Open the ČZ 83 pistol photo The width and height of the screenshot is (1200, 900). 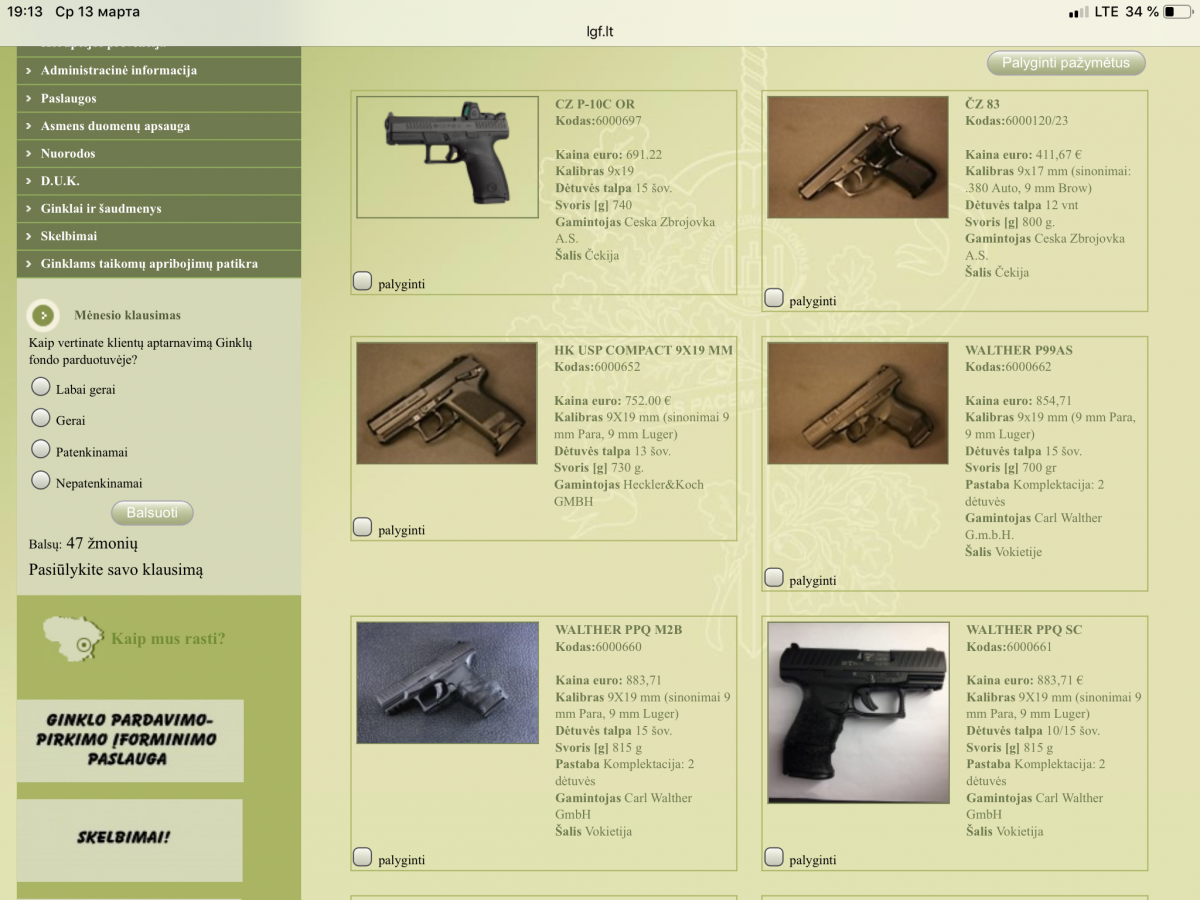858,157
